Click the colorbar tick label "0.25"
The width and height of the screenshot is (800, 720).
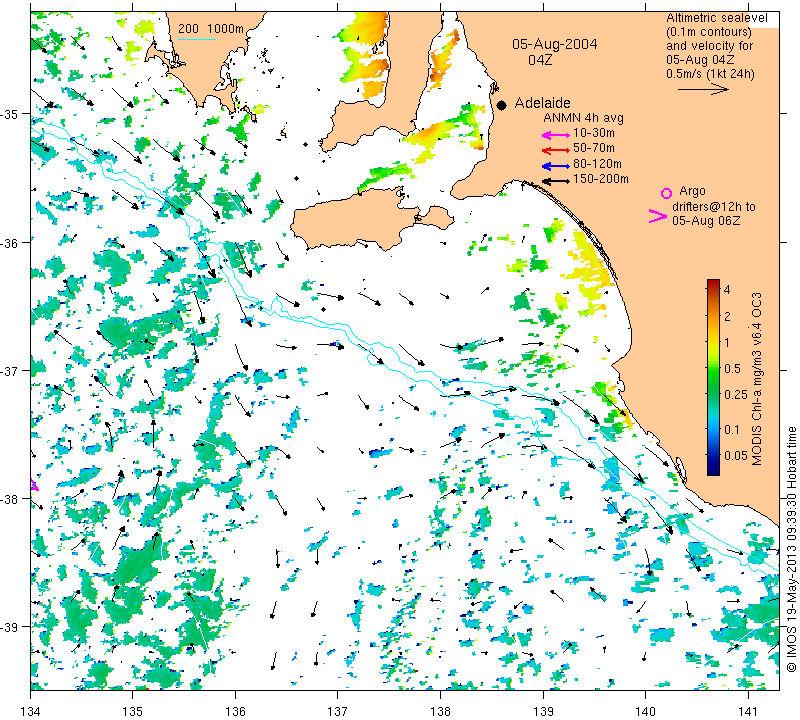tap(736, 394)
